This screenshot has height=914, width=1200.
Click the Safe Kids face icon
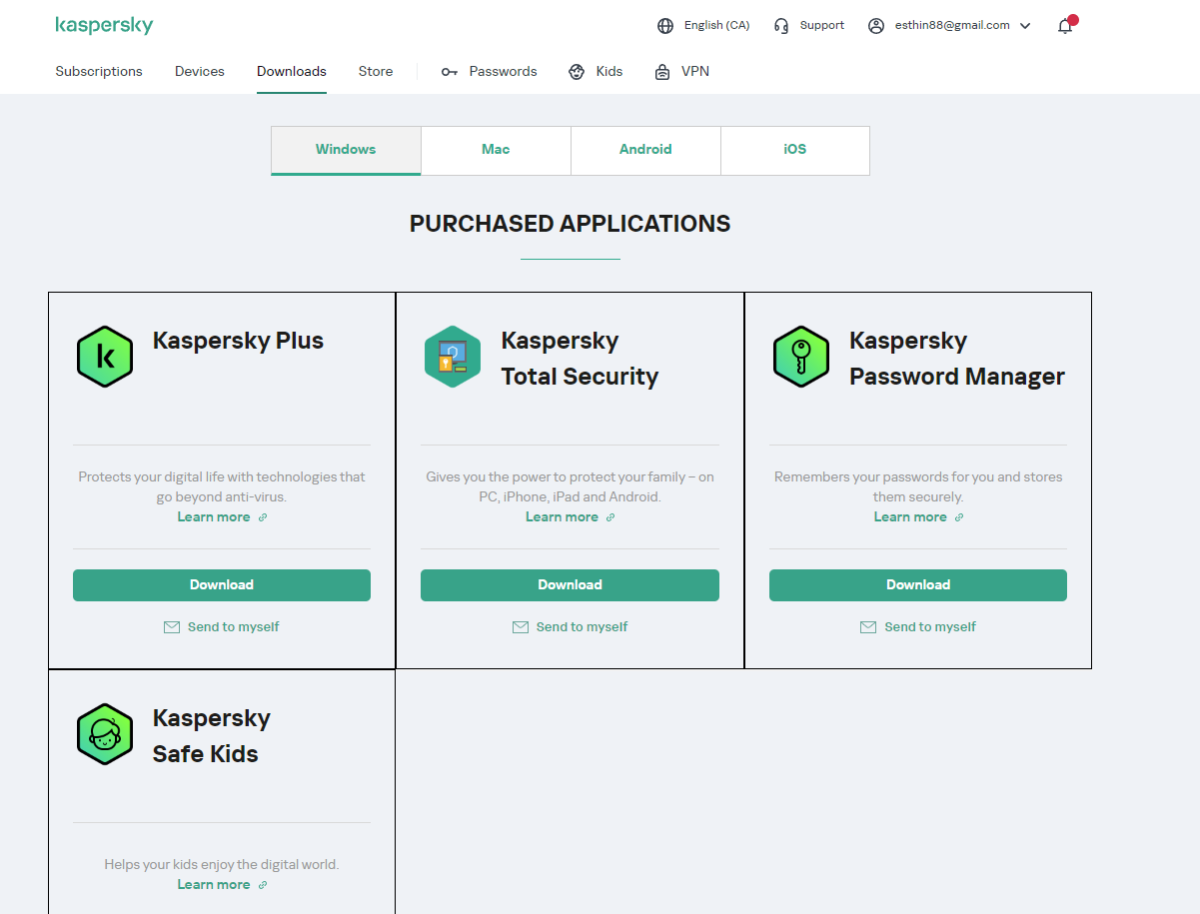(105, 735)
